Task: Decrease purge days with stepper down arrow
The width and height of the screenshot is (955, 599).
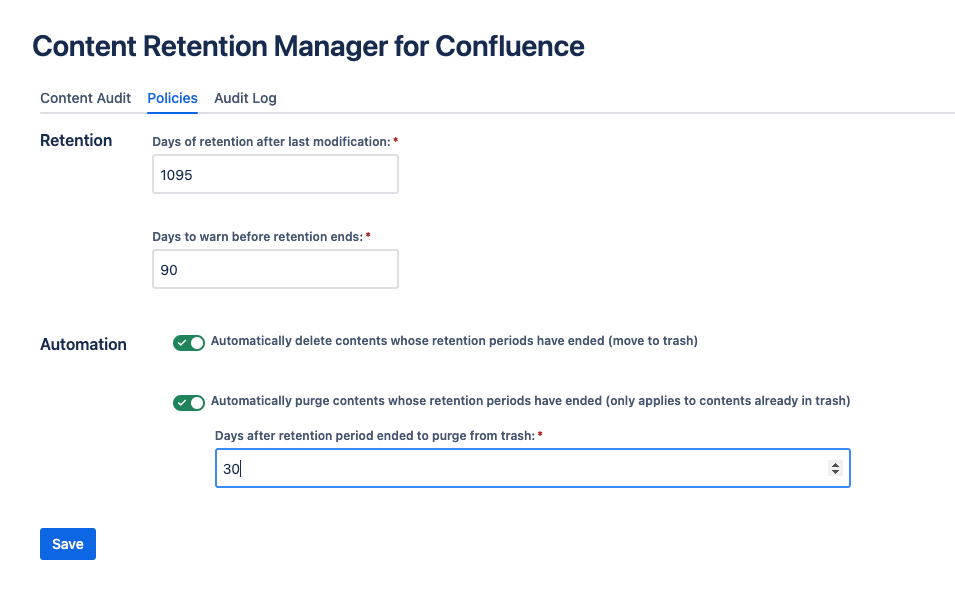Action: click(835, 472)
